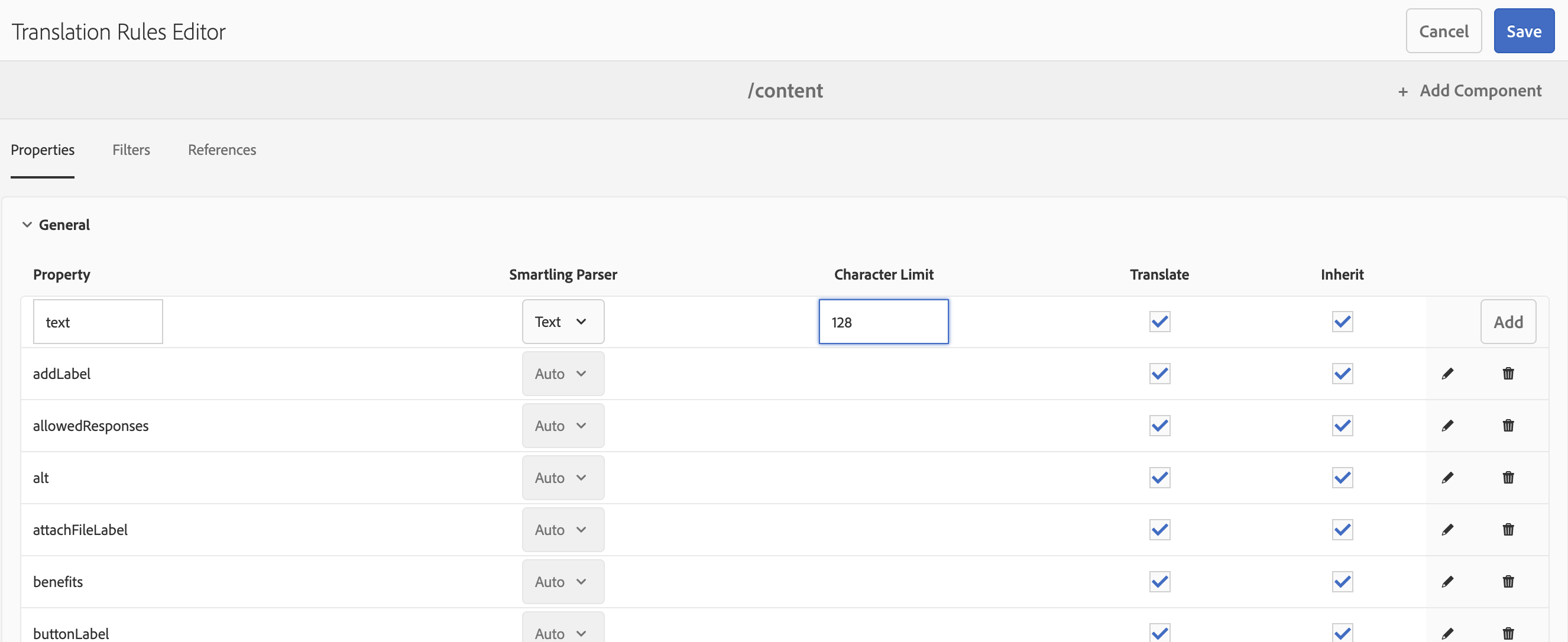The image size is (1568, 642).
Task: Collapse the General section chevron
Action: tap(27, 225)
